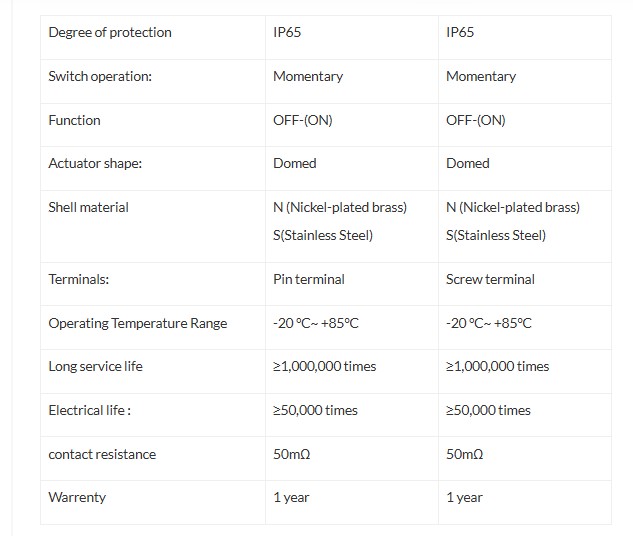Select the "Actuator shape:" label text
Screen dimensions: 633x536
95,163
